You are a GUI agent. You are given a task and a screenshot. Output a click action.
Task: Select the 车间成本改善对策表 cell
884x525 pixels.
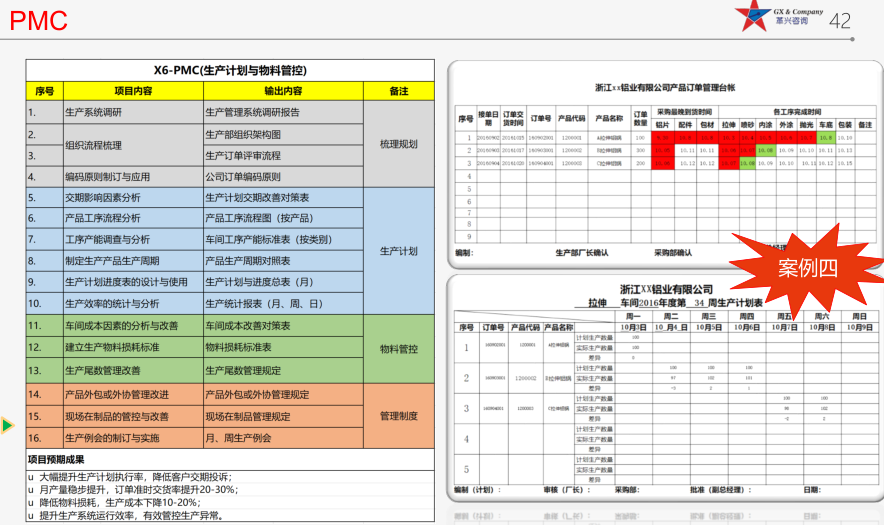pos(283,325)
